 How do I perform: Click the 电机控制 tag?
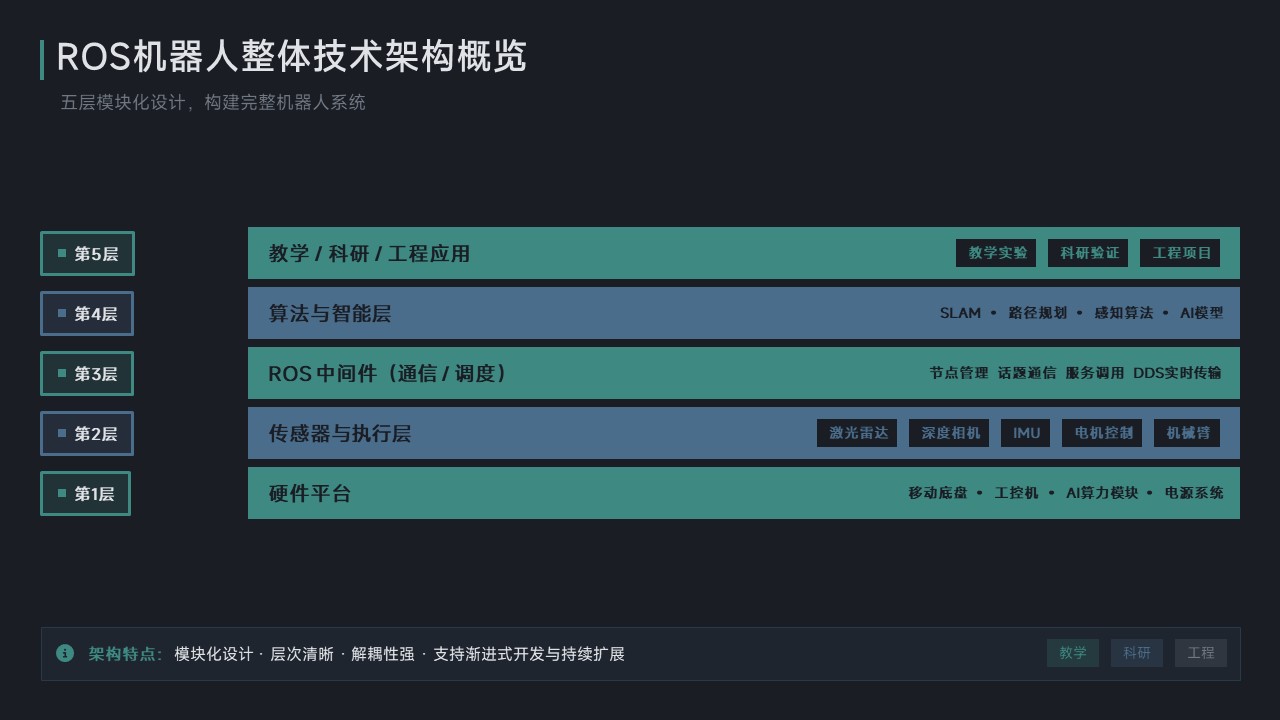click(1102, 433)
